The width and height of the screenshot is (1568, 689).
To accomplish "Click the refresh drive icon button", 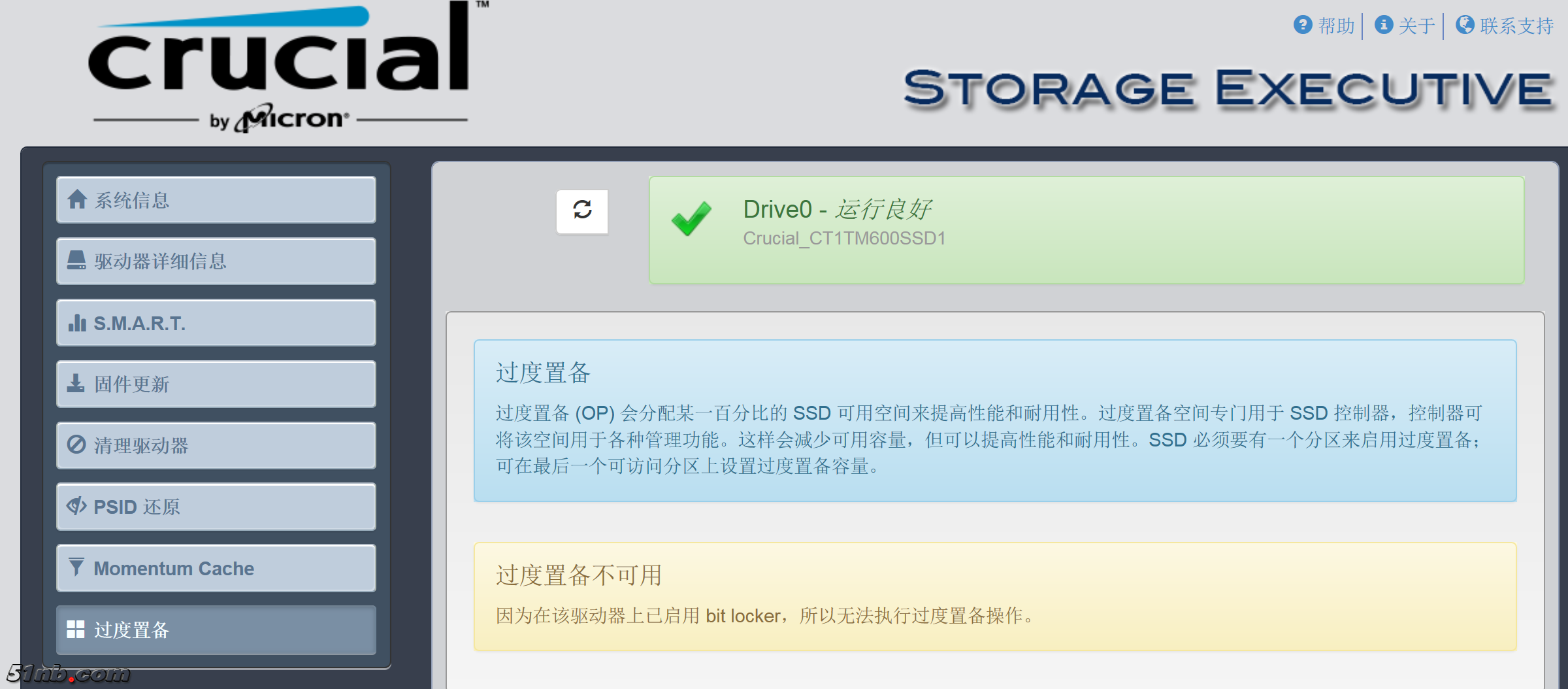I will click(x=581, y=210).
